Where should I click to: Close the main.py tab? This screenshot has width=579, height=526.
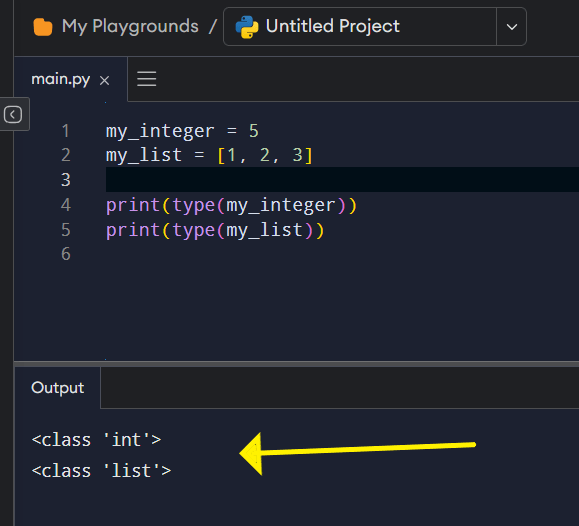coord(105,80)
